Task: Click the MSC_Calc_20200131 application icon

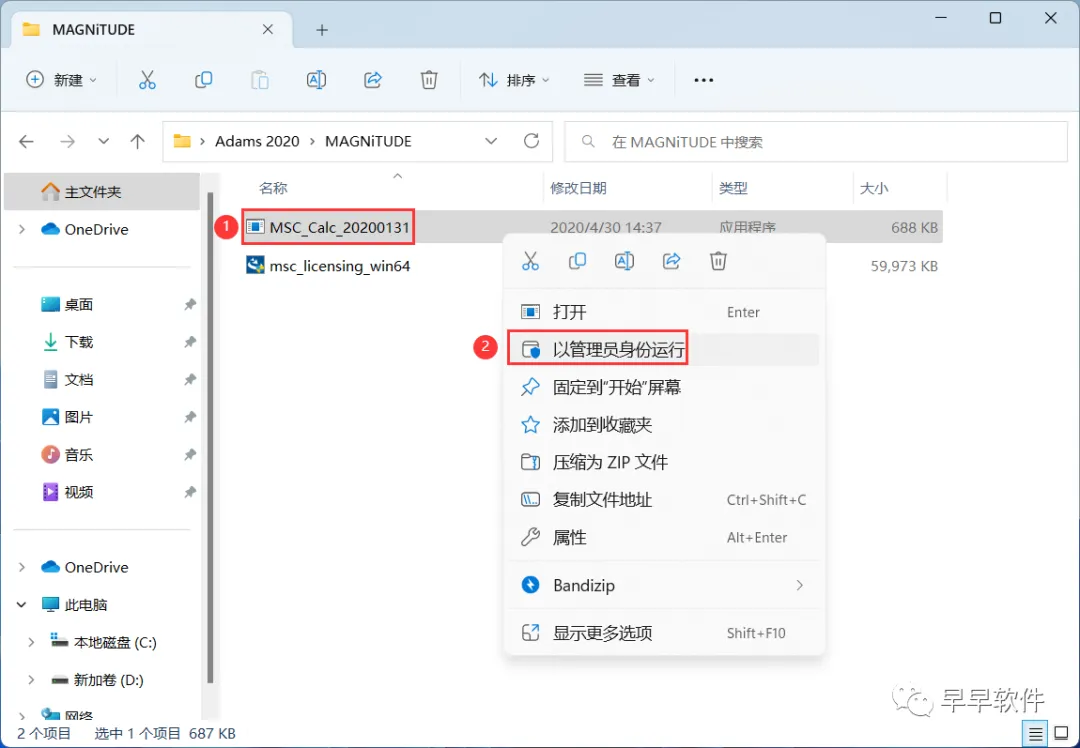Action: pos(256,227)
